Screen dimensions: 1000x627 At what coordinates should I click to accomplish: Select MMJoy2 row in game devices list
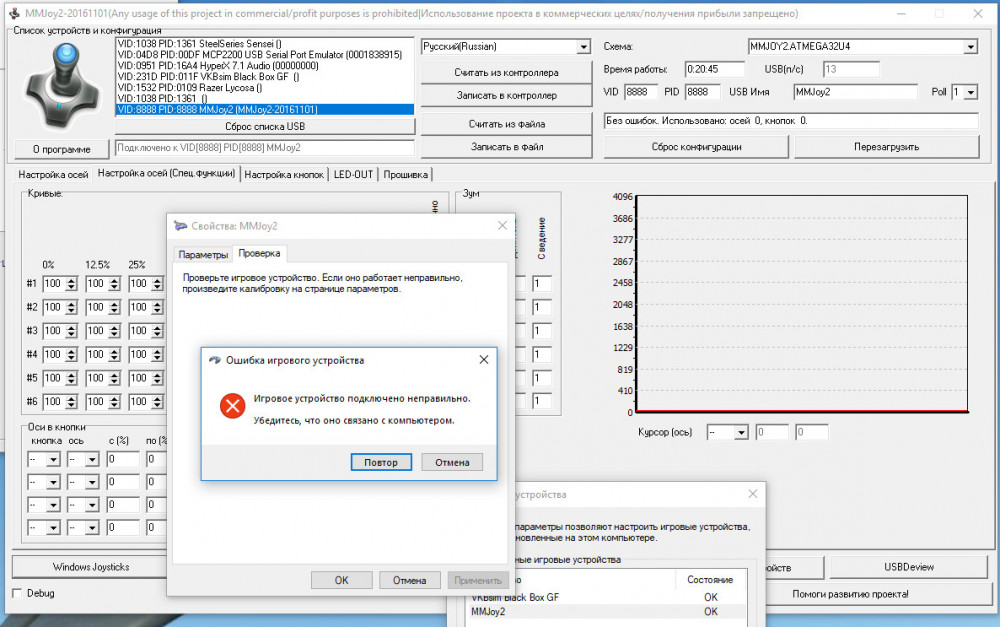[606, 612]
